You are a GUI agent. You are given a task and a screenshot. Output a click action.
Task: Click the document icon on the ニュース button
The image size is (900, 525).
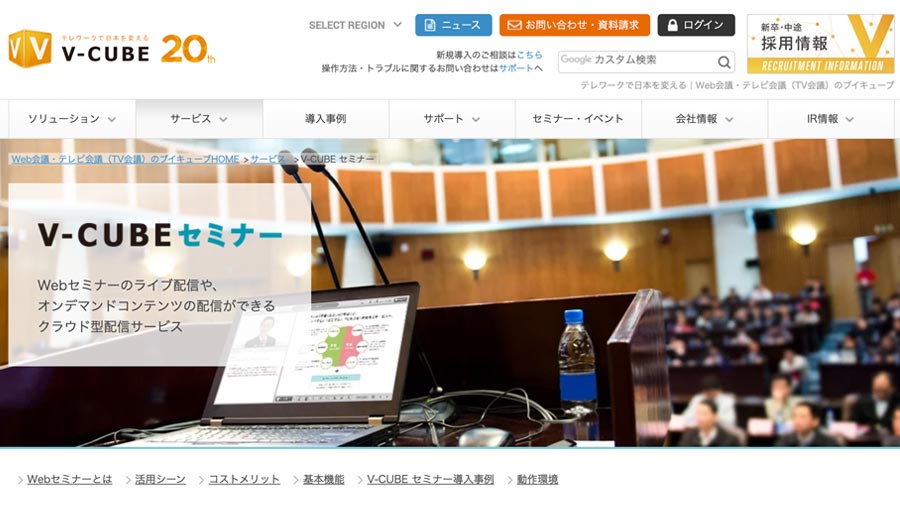pyautogui.click(x=429, y=25)
